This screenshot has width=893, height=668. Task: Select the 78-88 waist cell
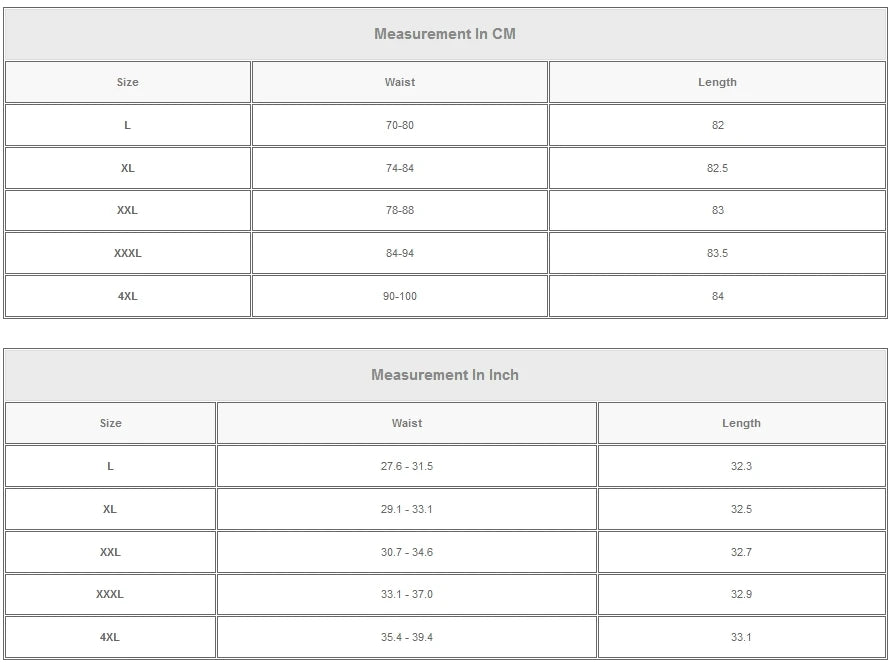click(400, 210)
